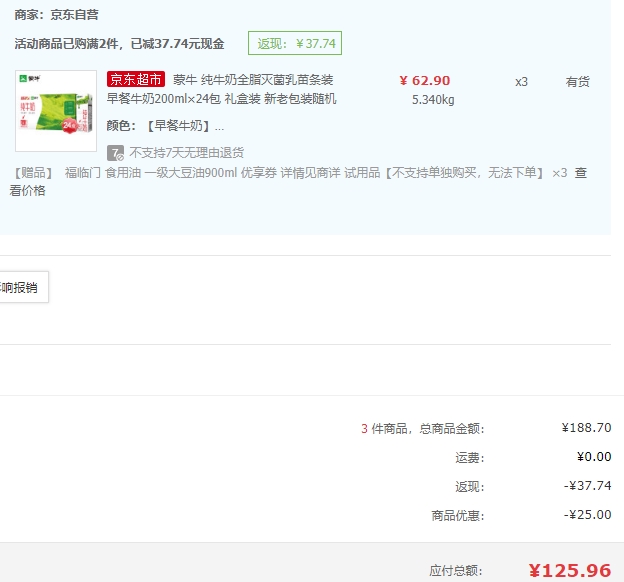The image size is (624, 582).
Task: Click the 返现 ¥37.74 cashback tag
Action: coord(295,44)
